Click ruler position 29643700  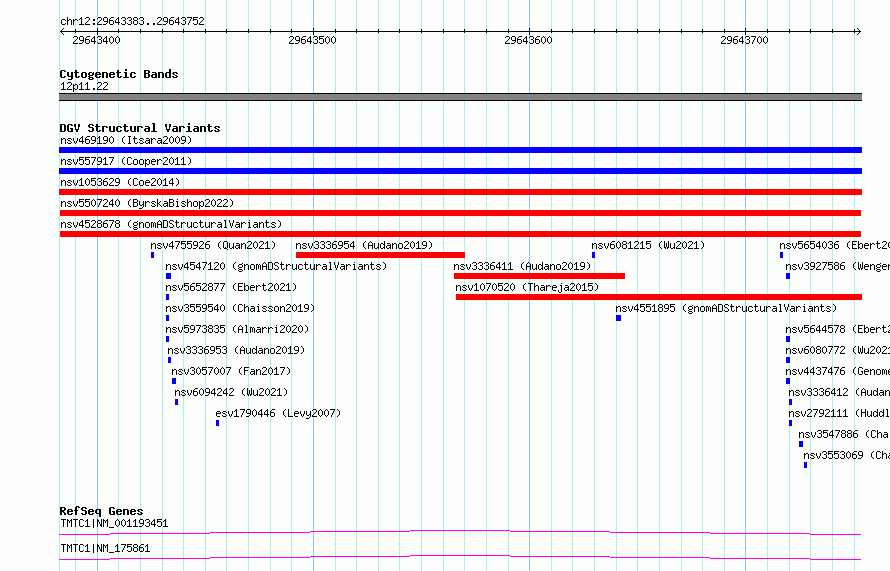(744, 40)
